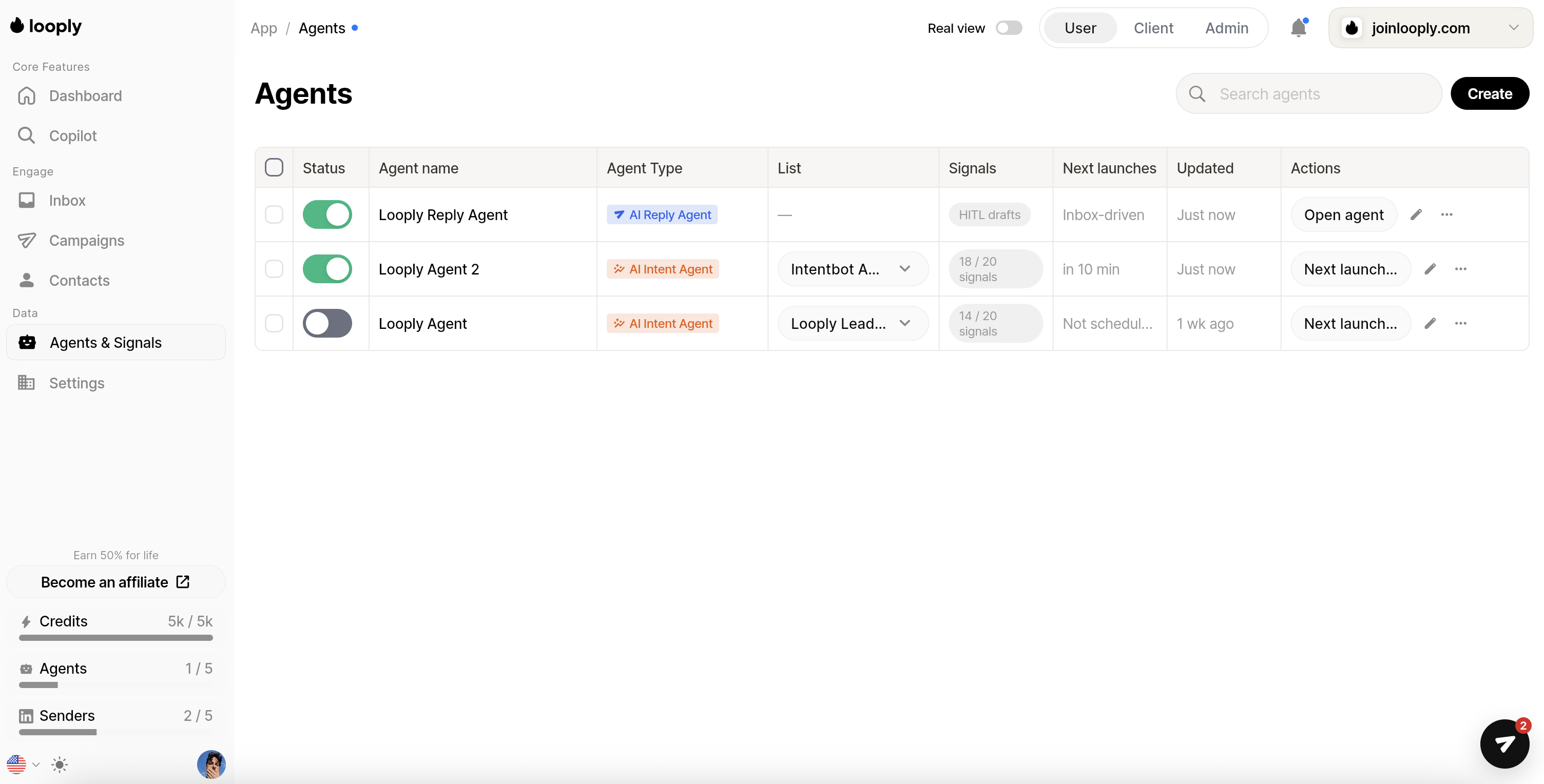1544x784 pixels.
Task: Open the chat support bubble
Action: (1504, 743)
